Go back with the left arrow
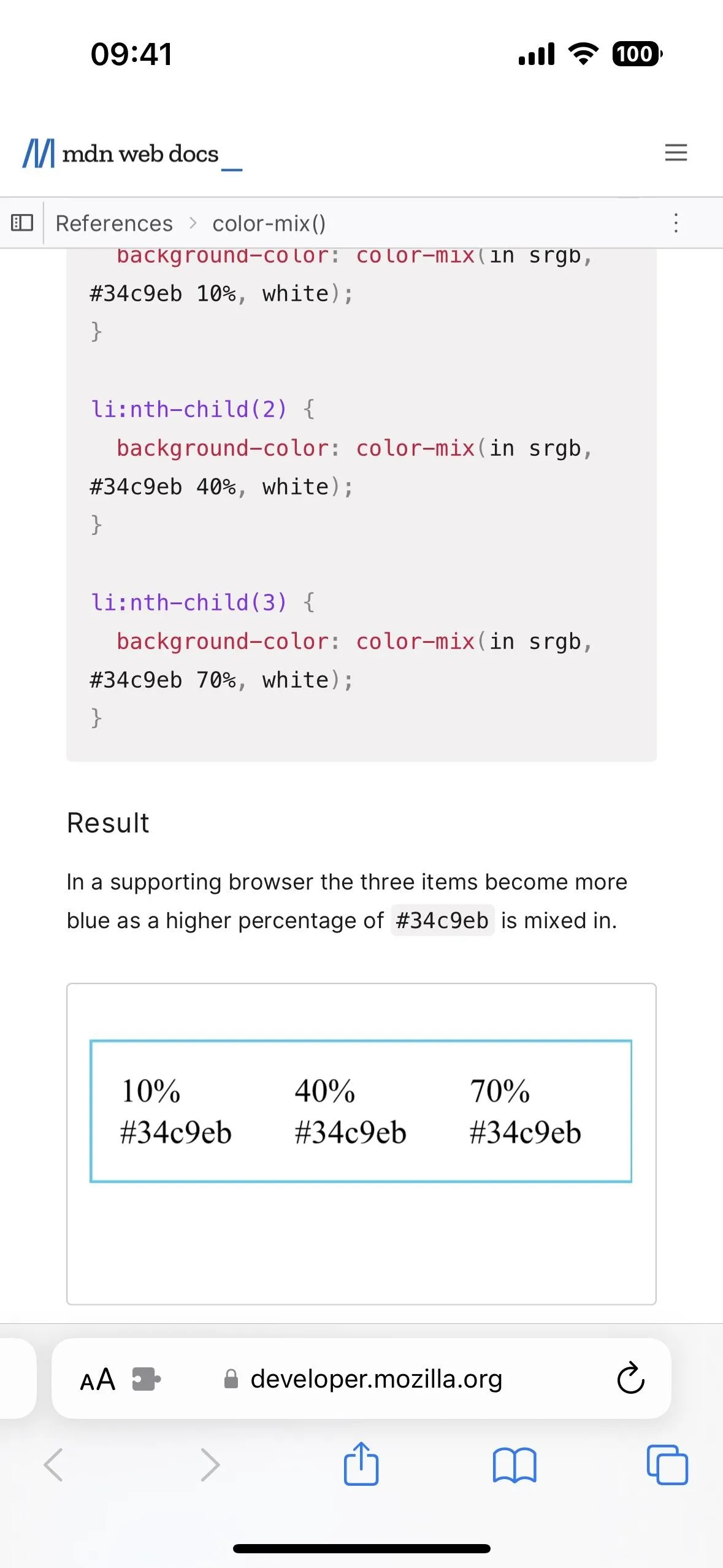This screenshot has height=1568, width=723. click(x=53, y=1465)
